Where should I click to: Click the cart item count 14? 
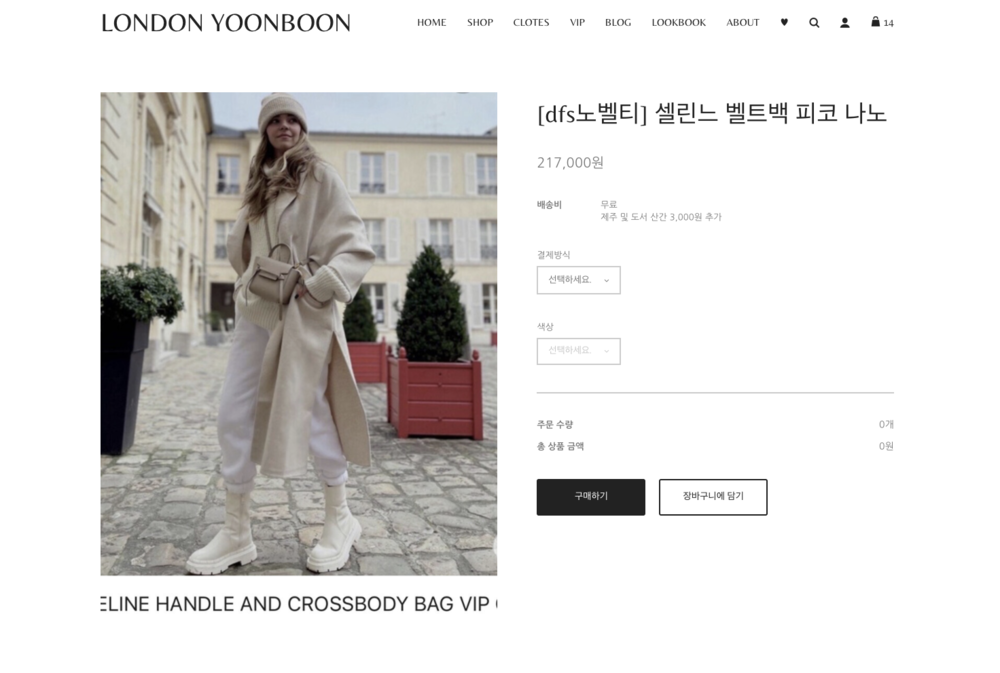[x=888, y=23]
